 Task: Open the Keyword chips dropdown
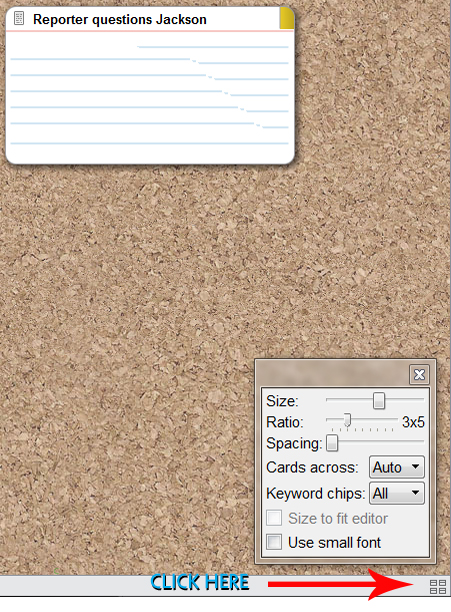pos(397,493)
